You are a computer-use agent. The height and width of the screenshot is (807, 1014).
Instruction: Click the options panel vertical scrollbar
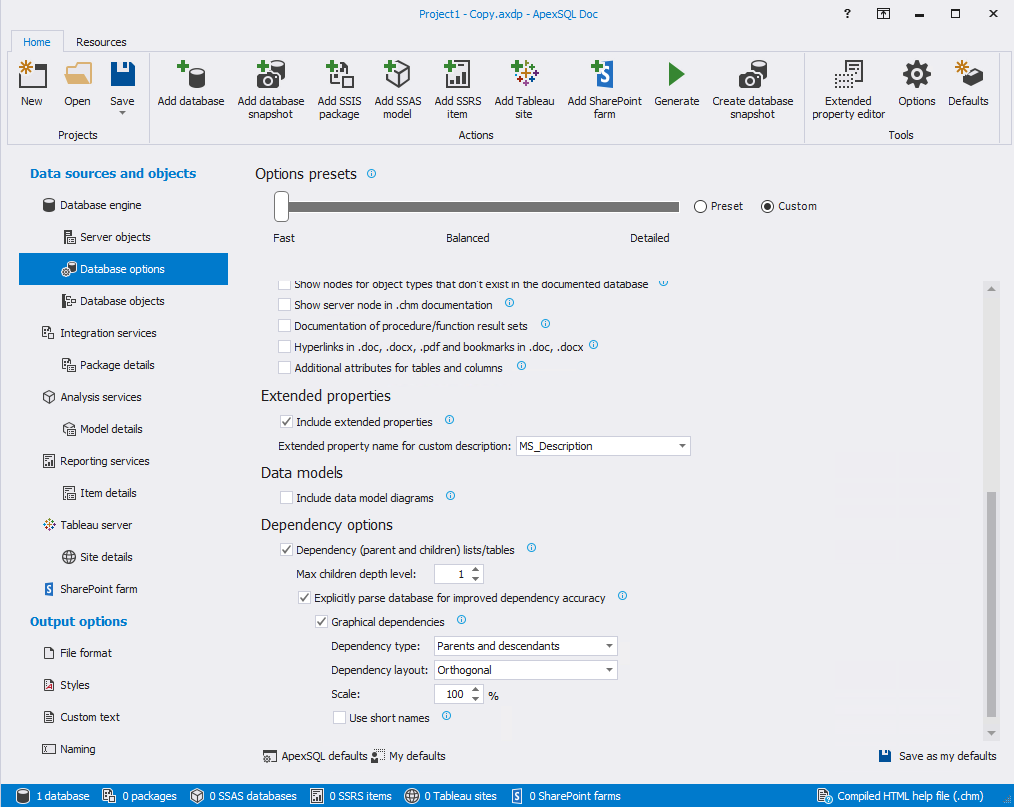(991, 604)
